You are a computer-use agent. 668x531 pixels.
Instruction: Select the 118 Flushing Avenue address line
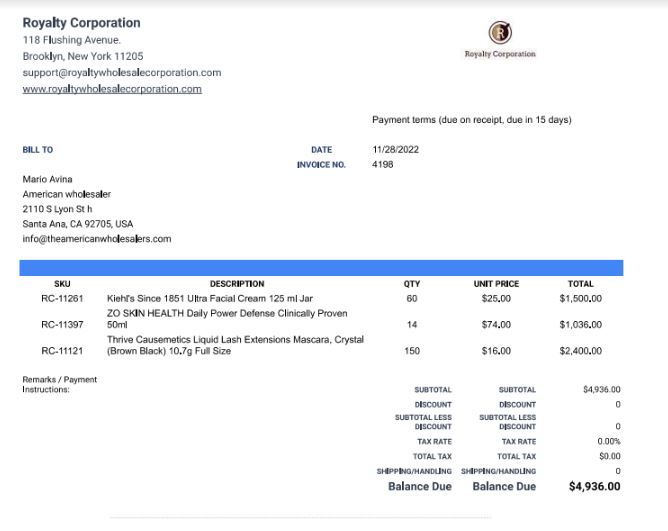click(x=72, y=40)
